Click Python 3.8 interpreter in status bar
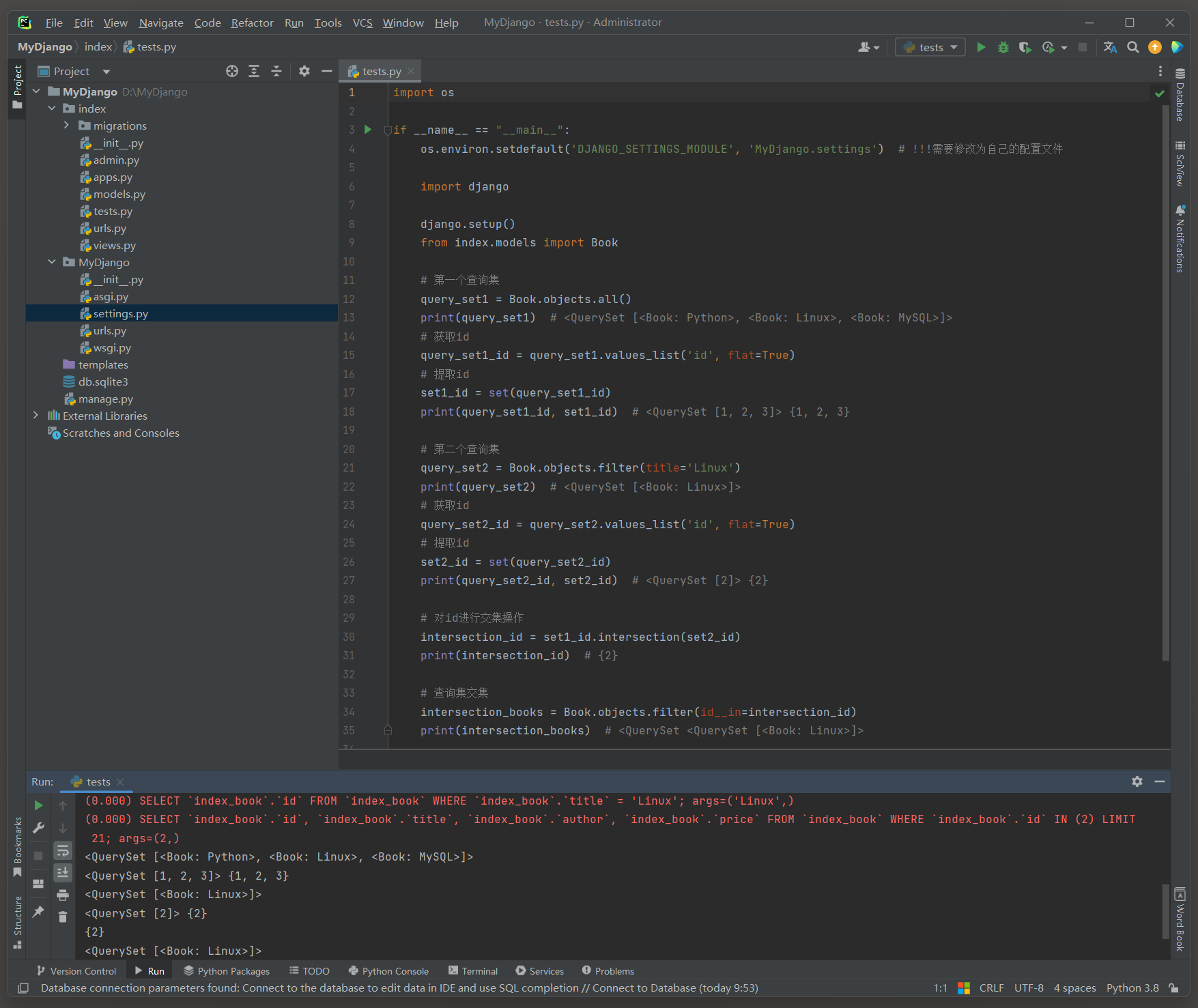Viewport: 1198px width, 1008px height. [1132, 988]
